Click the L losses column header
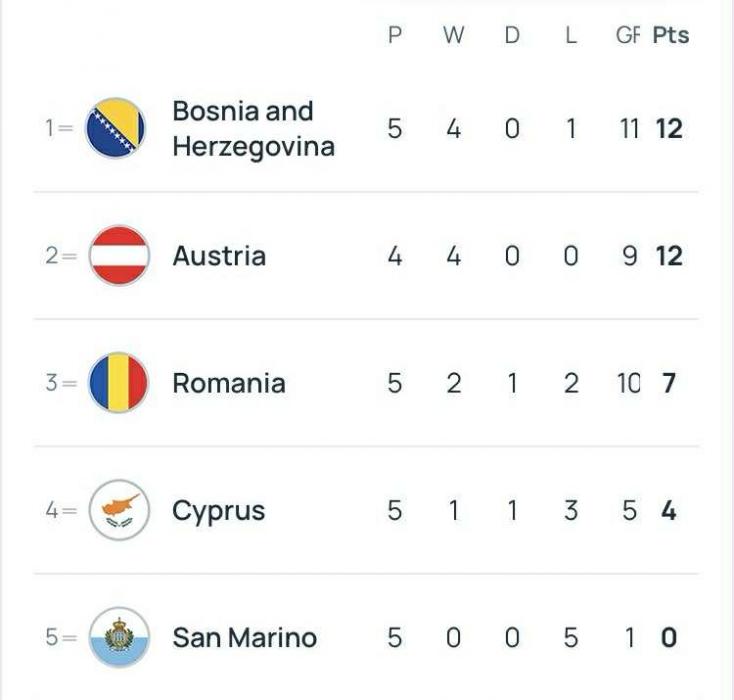 coord(571,35)
